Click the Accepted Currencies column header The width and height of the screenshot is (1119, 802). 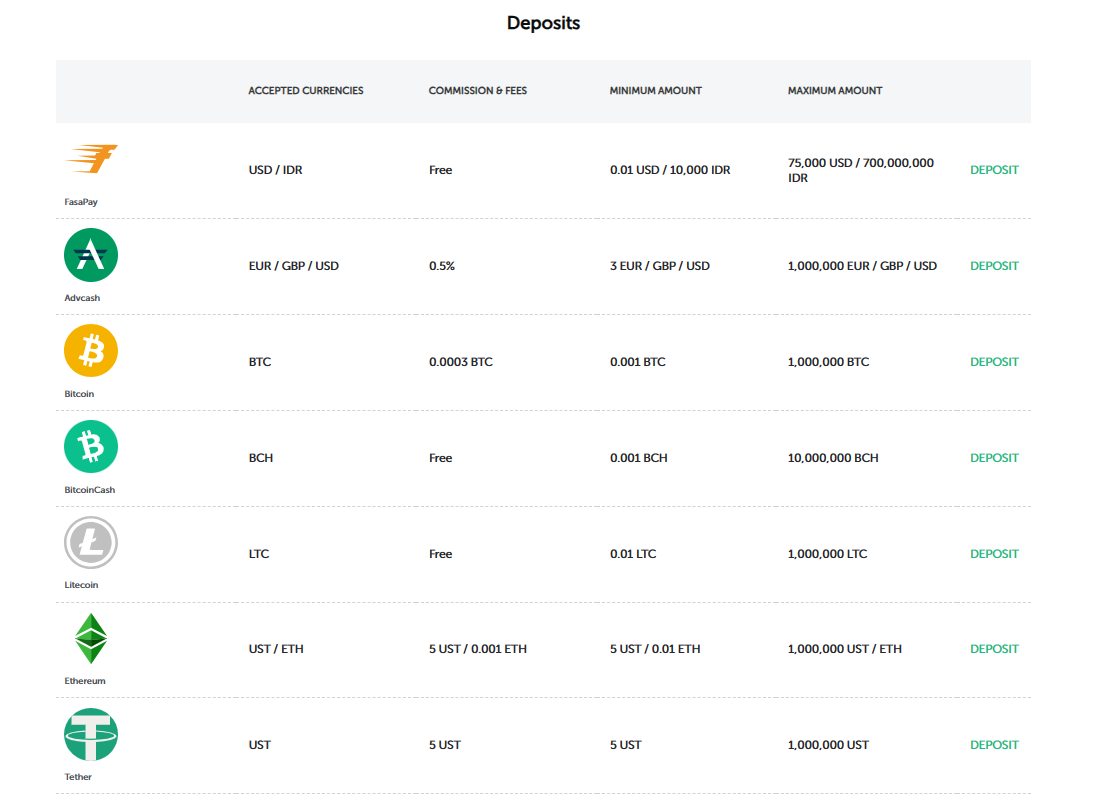(306, 91)
